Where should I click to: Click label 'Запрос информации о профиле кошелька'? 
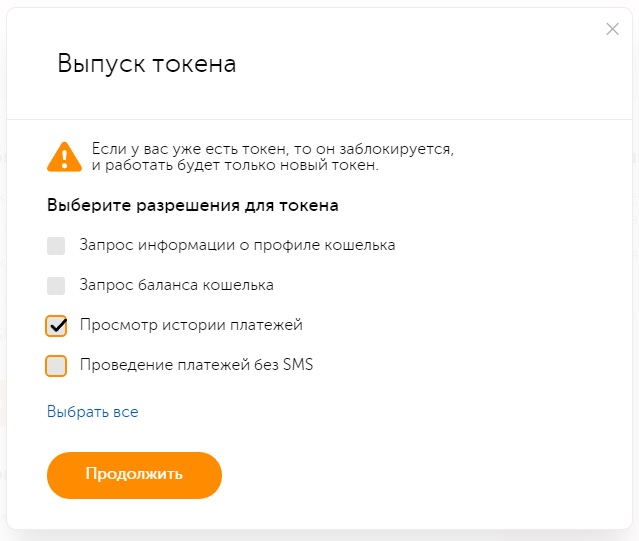pos(237,245)
